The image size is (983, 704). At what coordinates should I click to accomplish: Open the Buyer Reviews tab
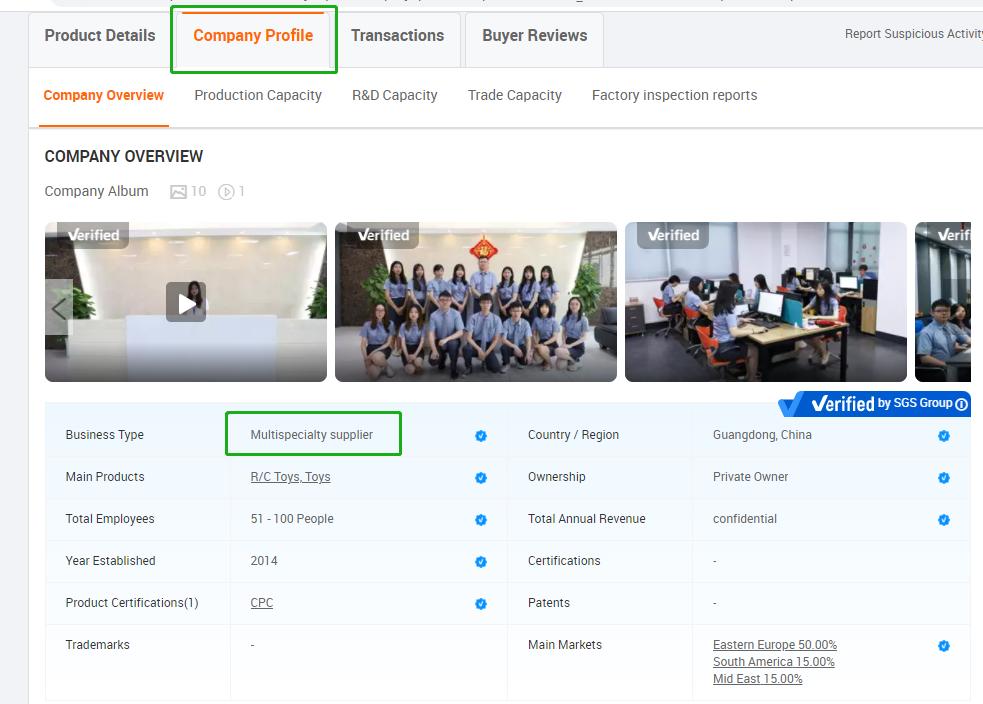(534, 36)
